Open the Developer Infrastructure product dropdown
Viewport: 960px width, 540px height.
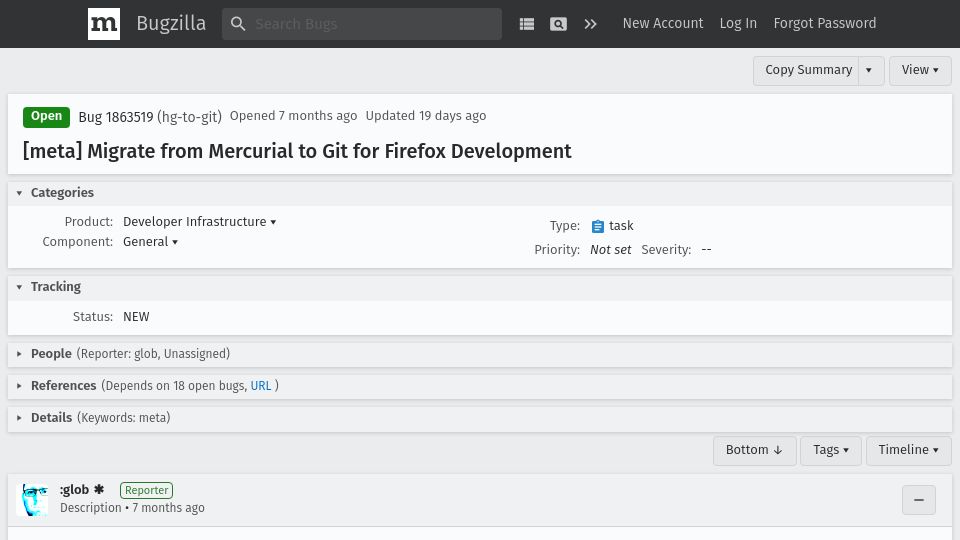tap(200, 222)
